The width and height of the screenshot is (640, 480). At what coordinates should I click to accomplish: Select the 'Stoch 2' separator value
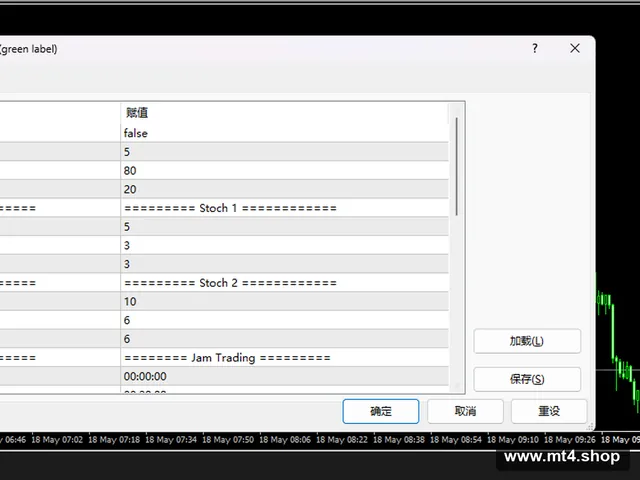coord(284,283)
